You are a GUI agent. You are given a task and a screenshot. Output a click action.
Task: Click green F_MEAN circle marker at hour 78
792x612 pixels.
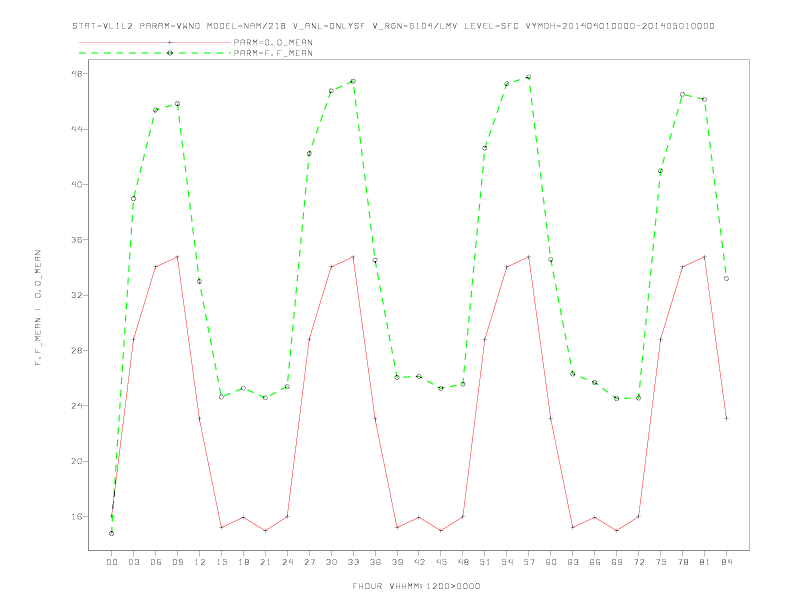point(682,94)
